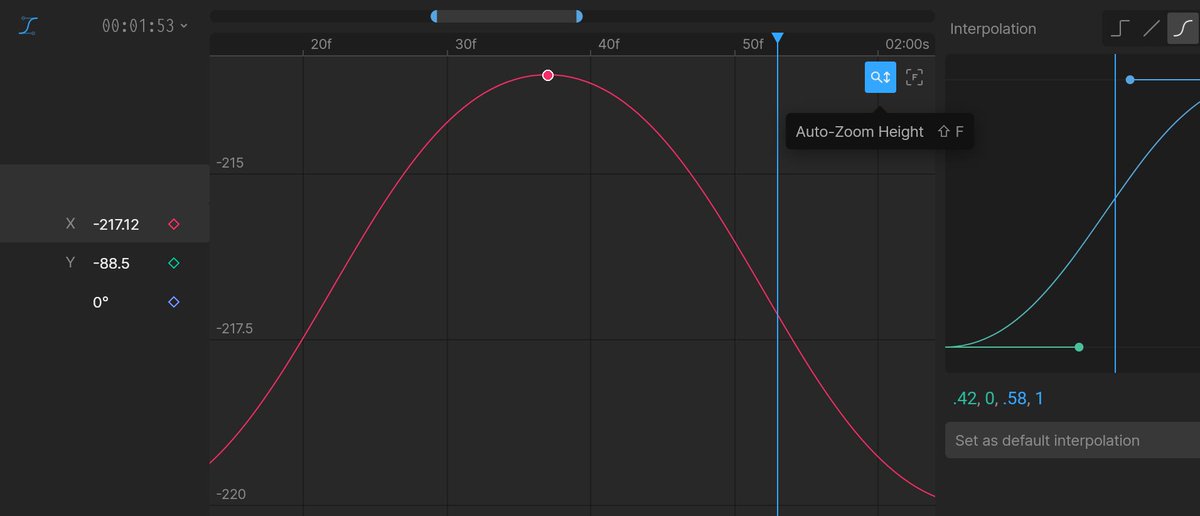This screenshot has width=1200, height=516.
Task: Click the 30f ruler mark
Action: click(x=465, y=44)
